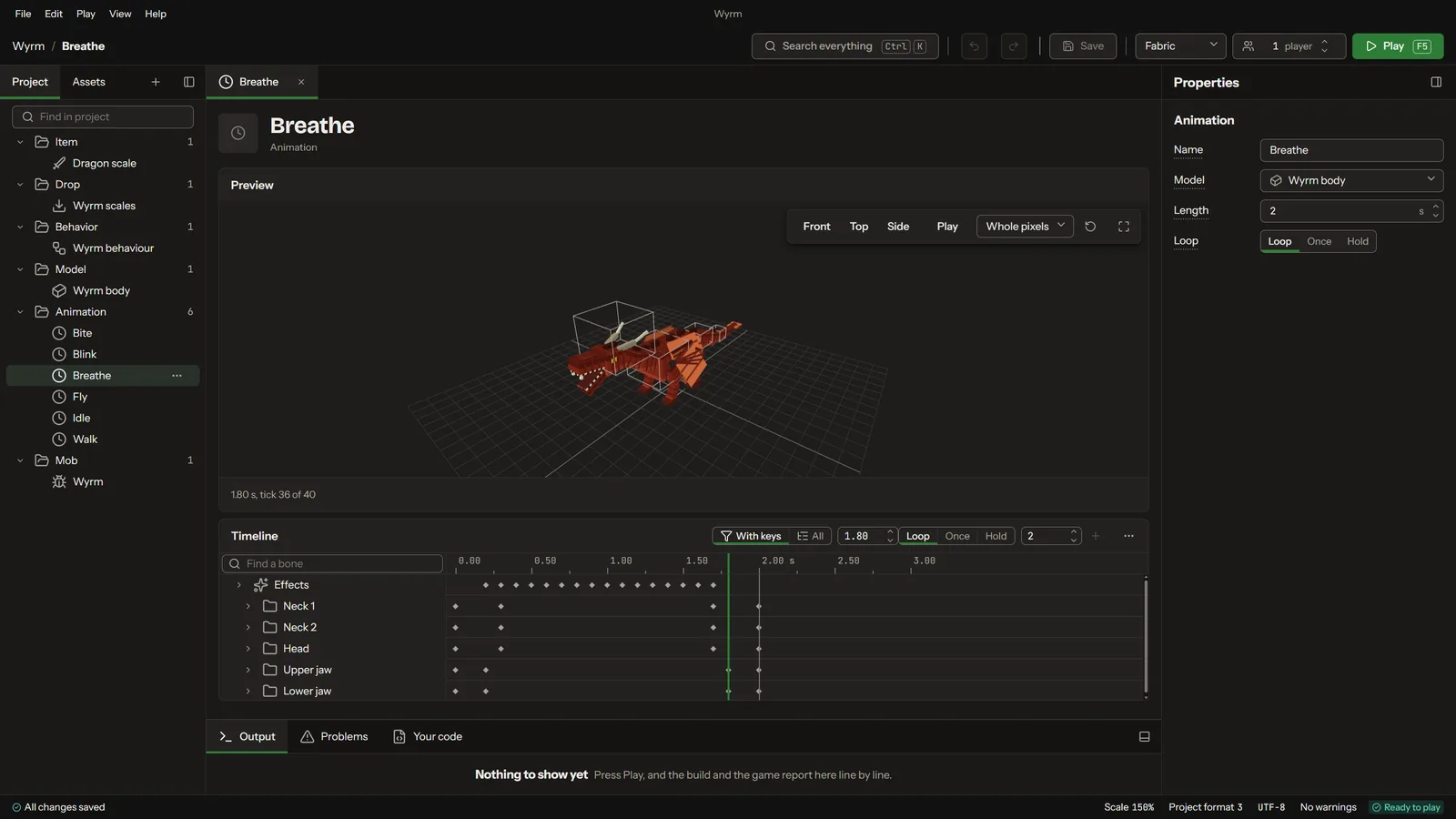
Task: Set Loop property to Once
Action: point(1319,241)
